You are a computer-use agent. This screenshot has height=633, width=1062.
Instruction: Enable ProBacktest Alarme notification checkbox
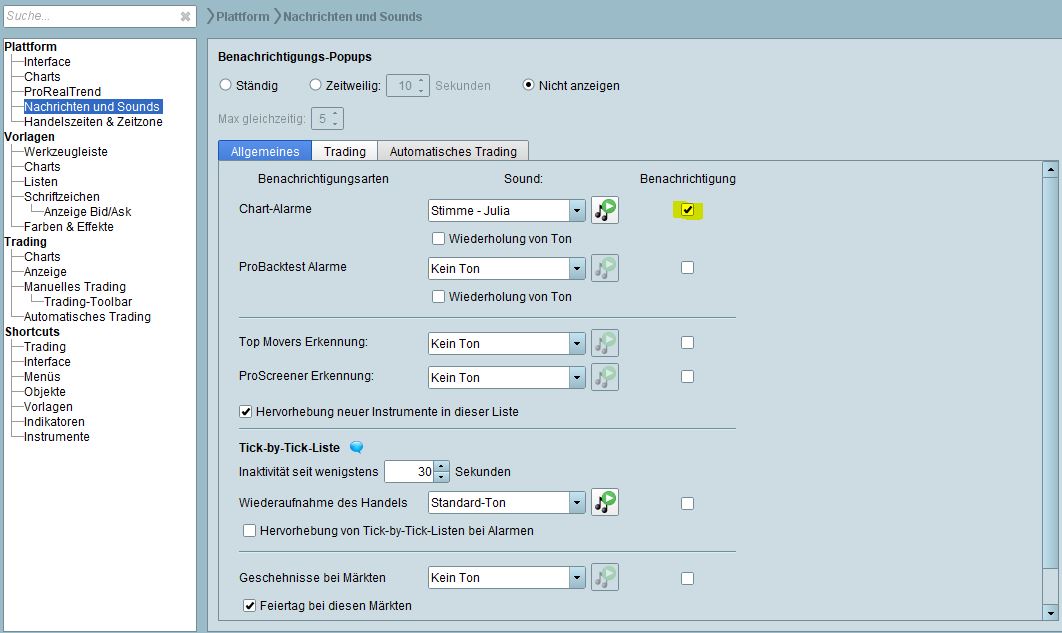coord(687,267)
